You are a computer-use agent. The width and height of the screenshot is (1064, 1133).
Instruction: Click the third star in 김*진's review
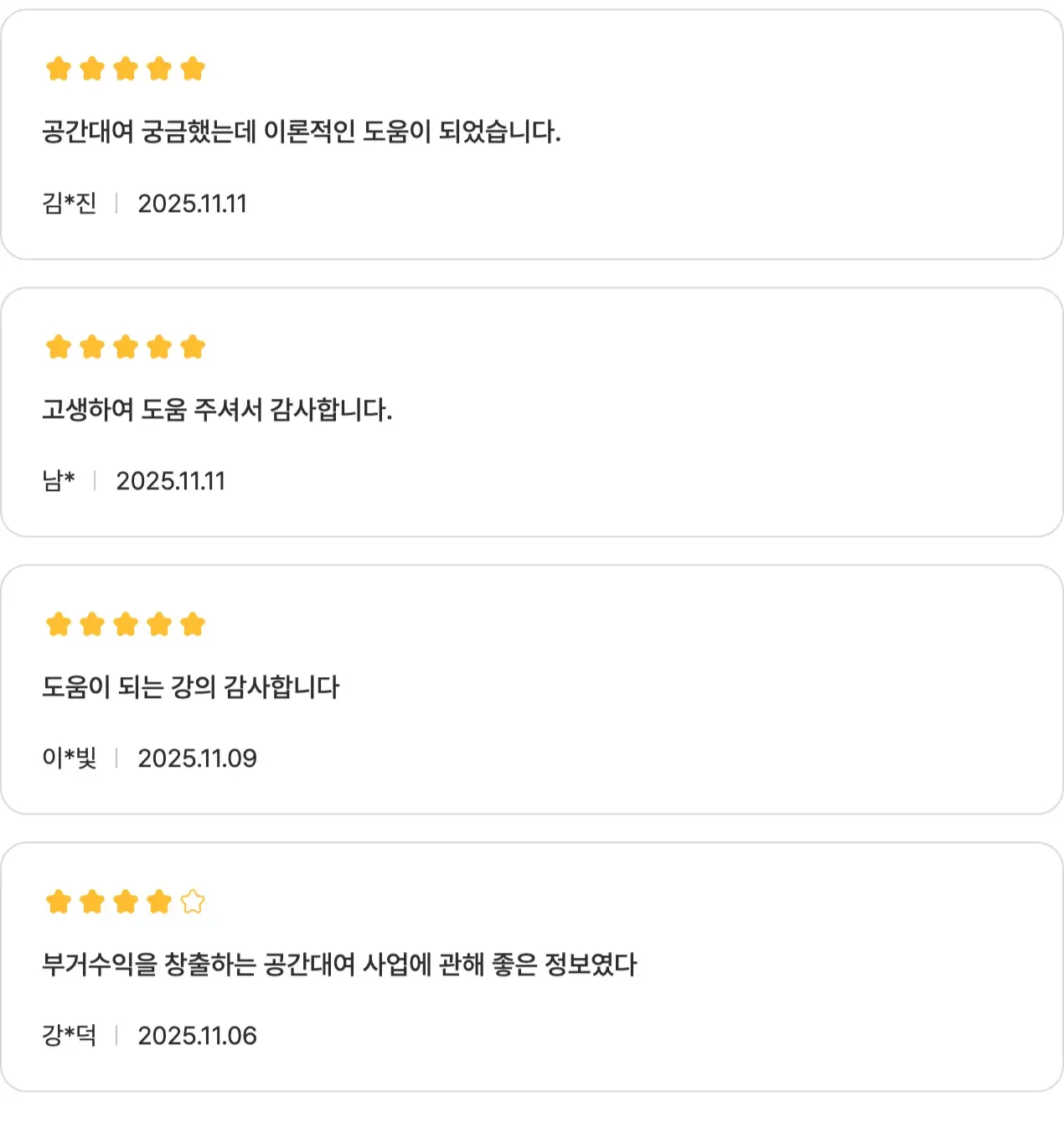[x=126, y=69]
